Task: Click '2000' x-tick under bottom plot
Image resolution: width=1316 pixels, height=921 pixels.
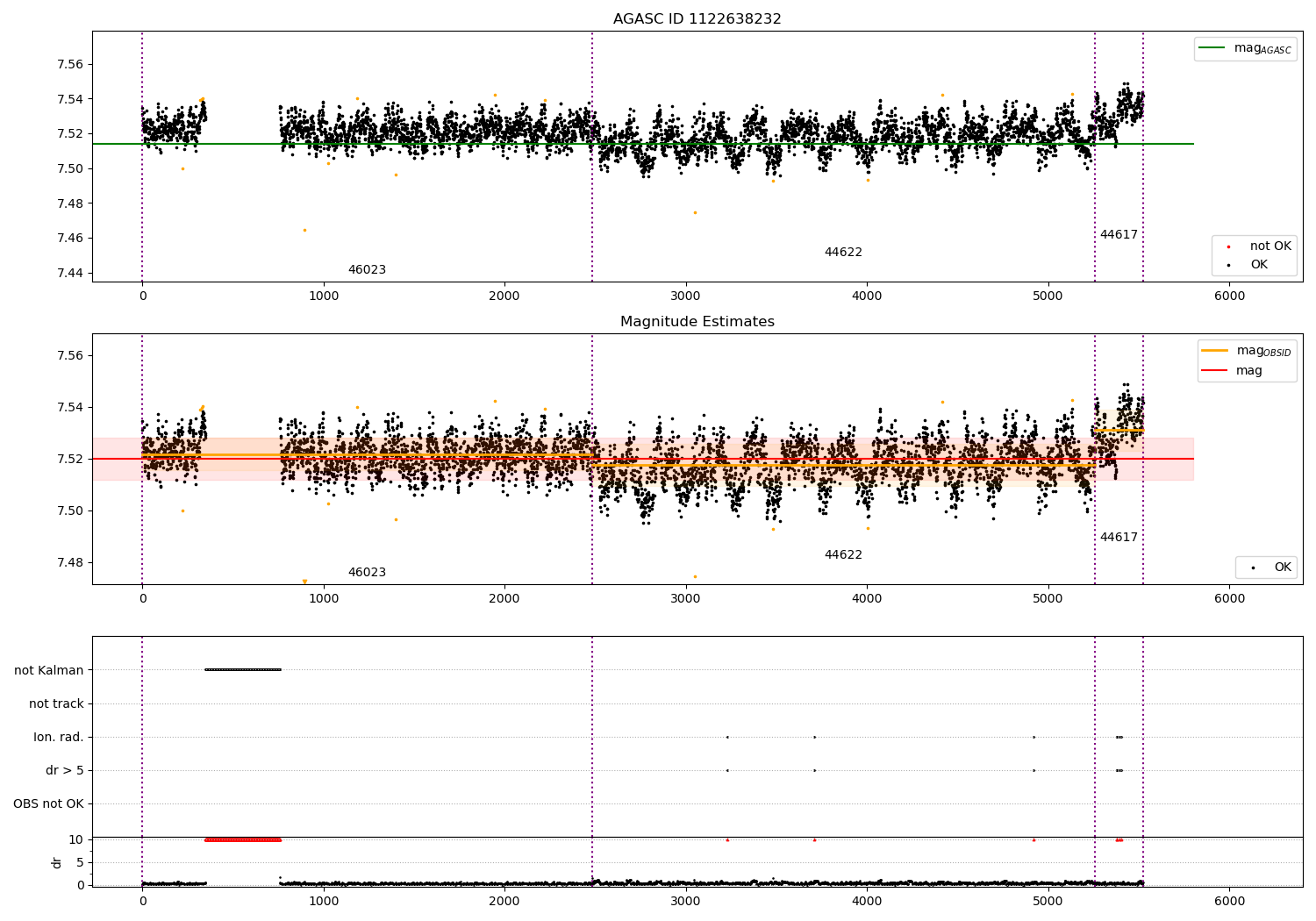Action: click(x=504, y=901)
